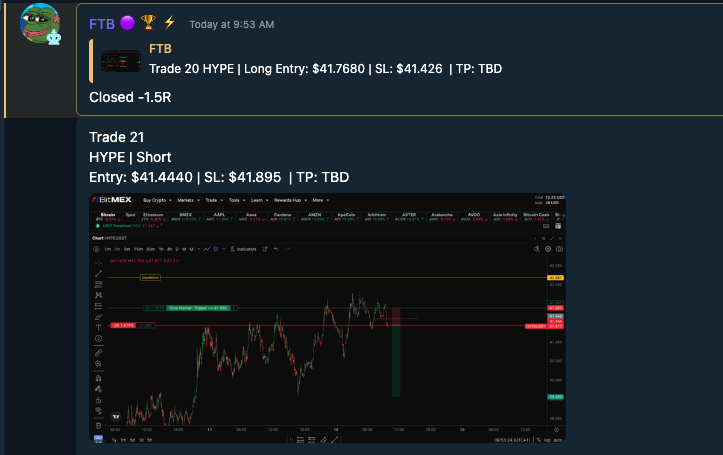This screenshot has height=455, width=723.
Task: Select the Bitcoin ticker
Action: click(x=108, y=217)
